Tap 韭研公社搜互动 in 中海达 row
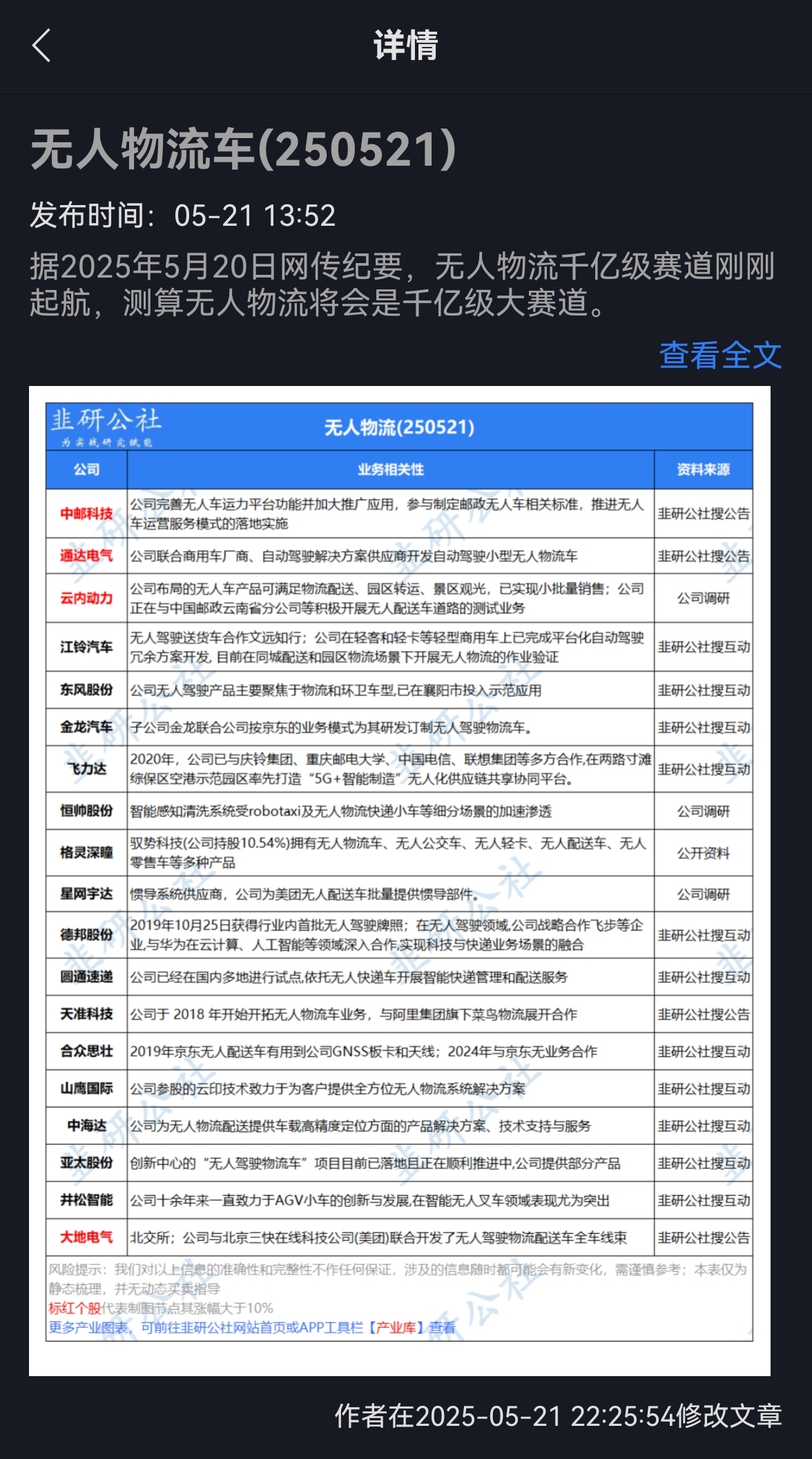This screenshot has width=812, height=1459. (704, 1126)
